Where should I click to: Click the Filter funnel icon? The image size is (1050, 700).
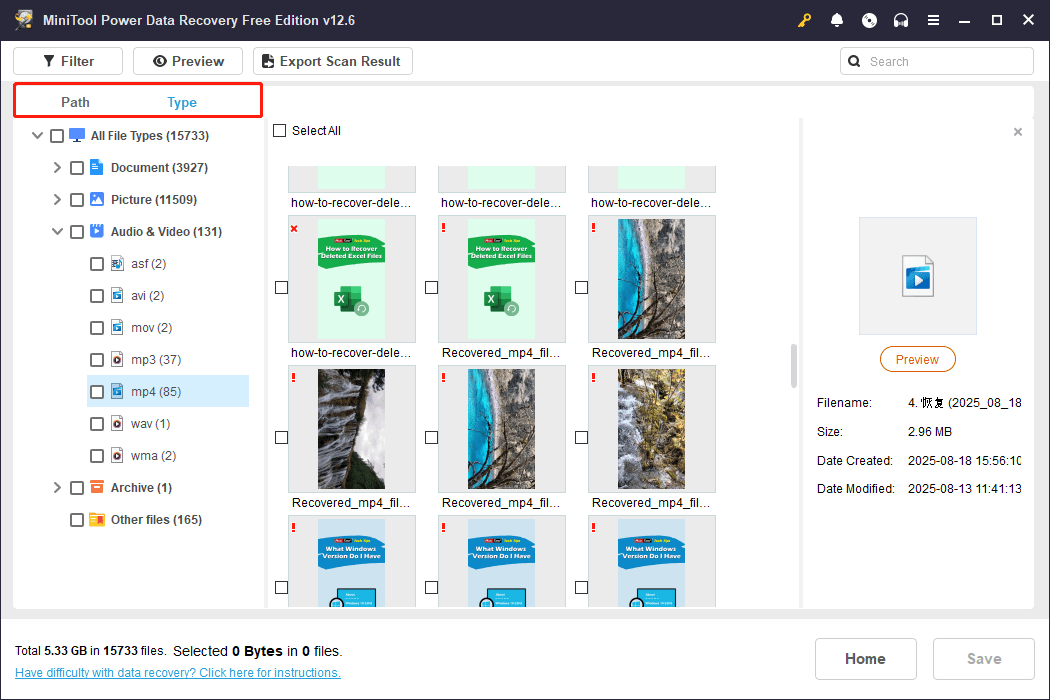[48, 60]
